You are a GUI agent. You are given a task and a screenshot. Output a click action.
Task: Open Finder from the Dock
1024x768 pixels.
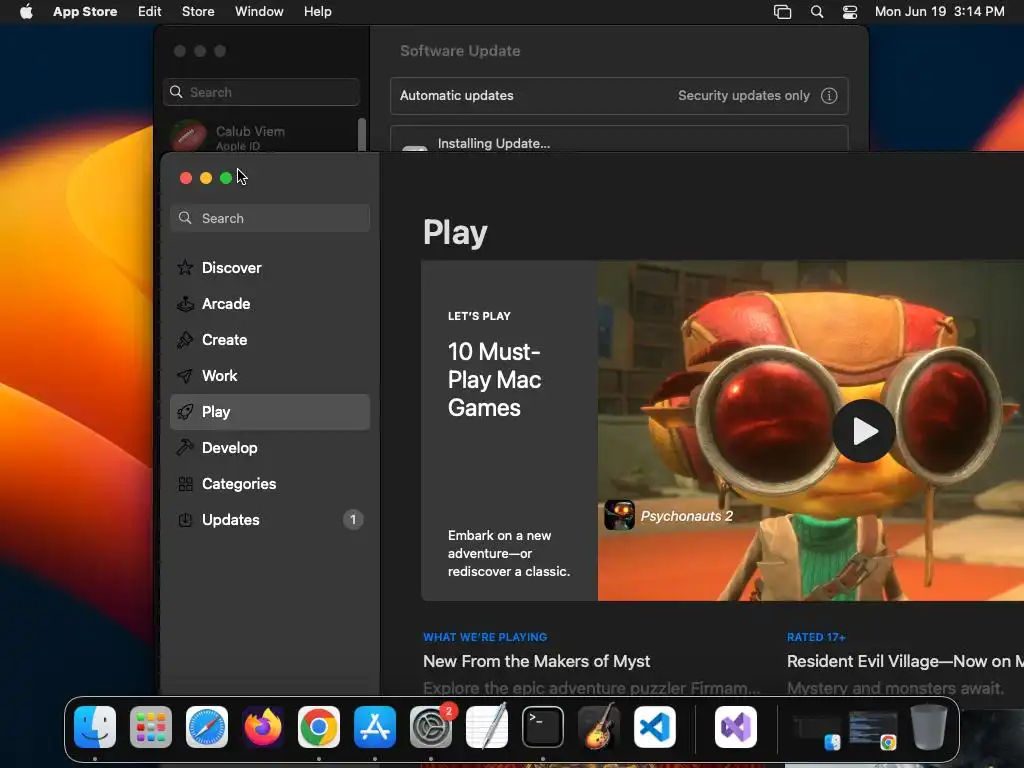tap(95, 727)
